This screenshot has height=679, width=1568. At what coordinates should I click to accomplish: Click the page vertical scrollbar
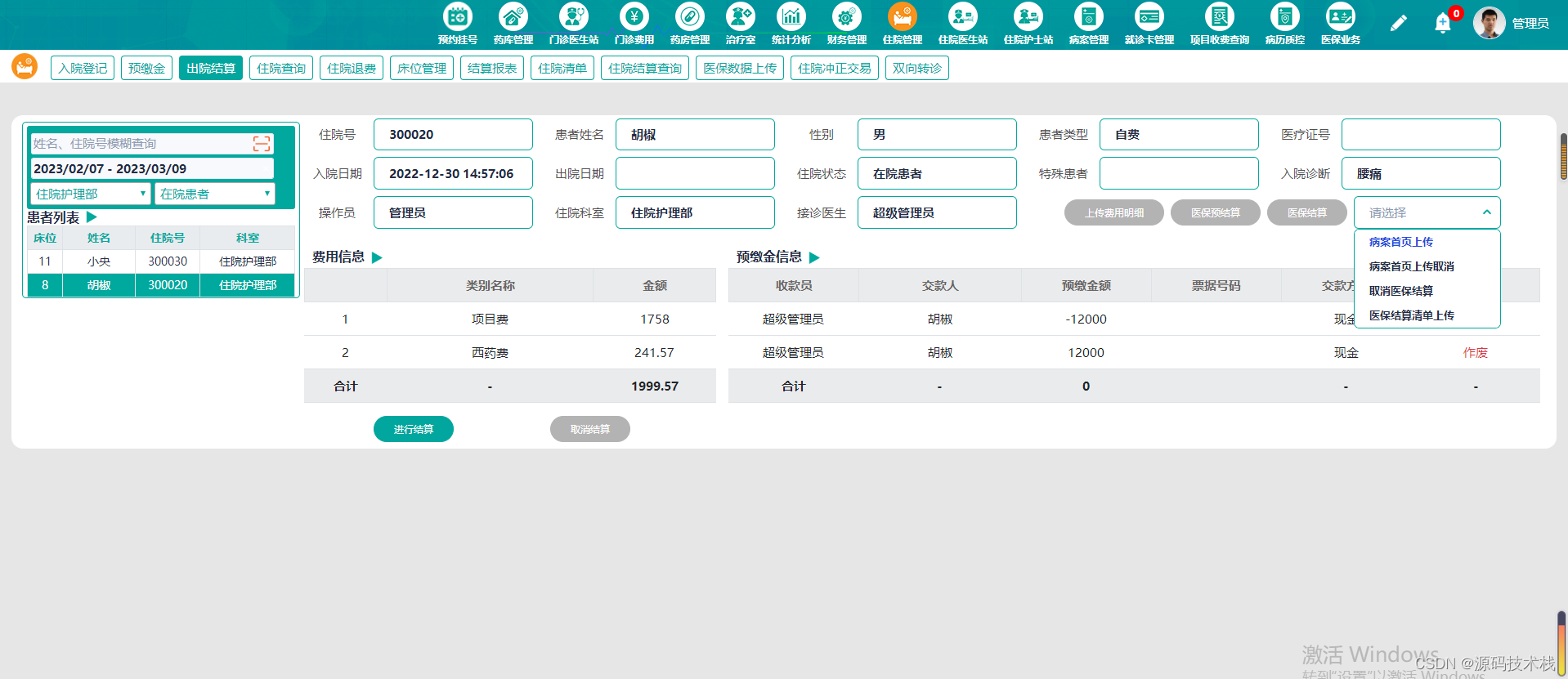click(x=1563, y=156)
